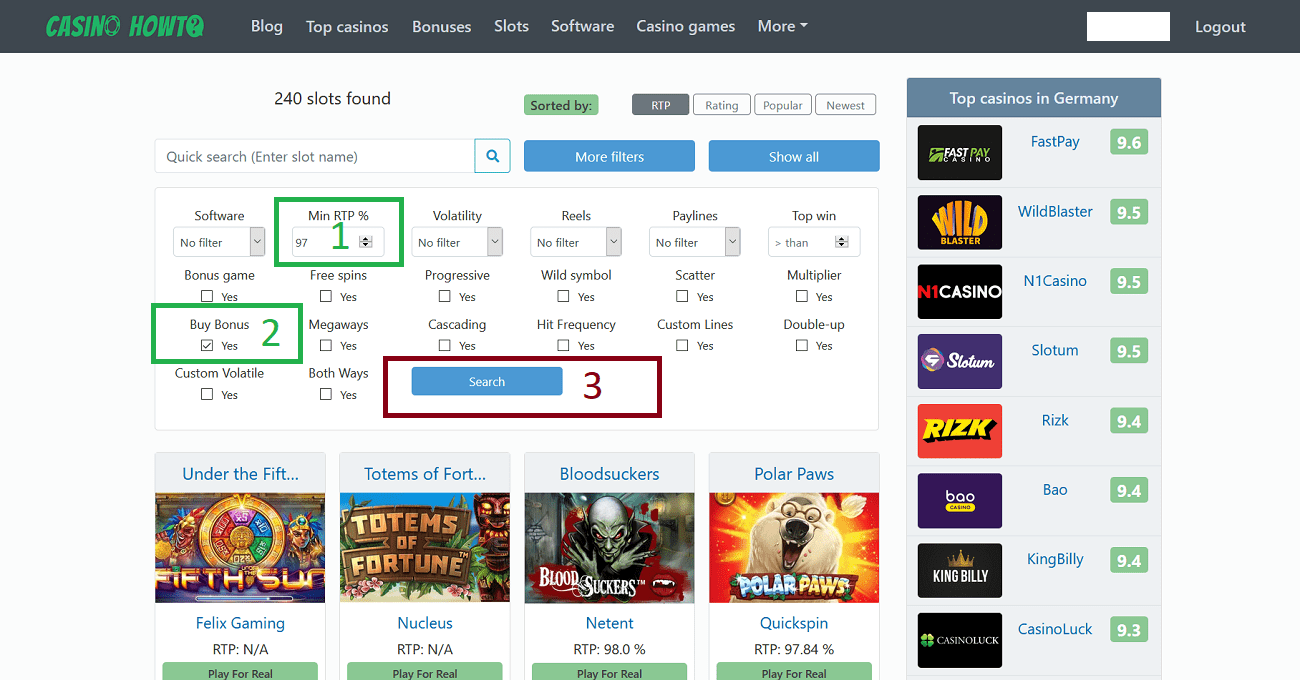Expand the More menu in navbar
This screenshot has width=1300, height=680.
pos(783,26)
